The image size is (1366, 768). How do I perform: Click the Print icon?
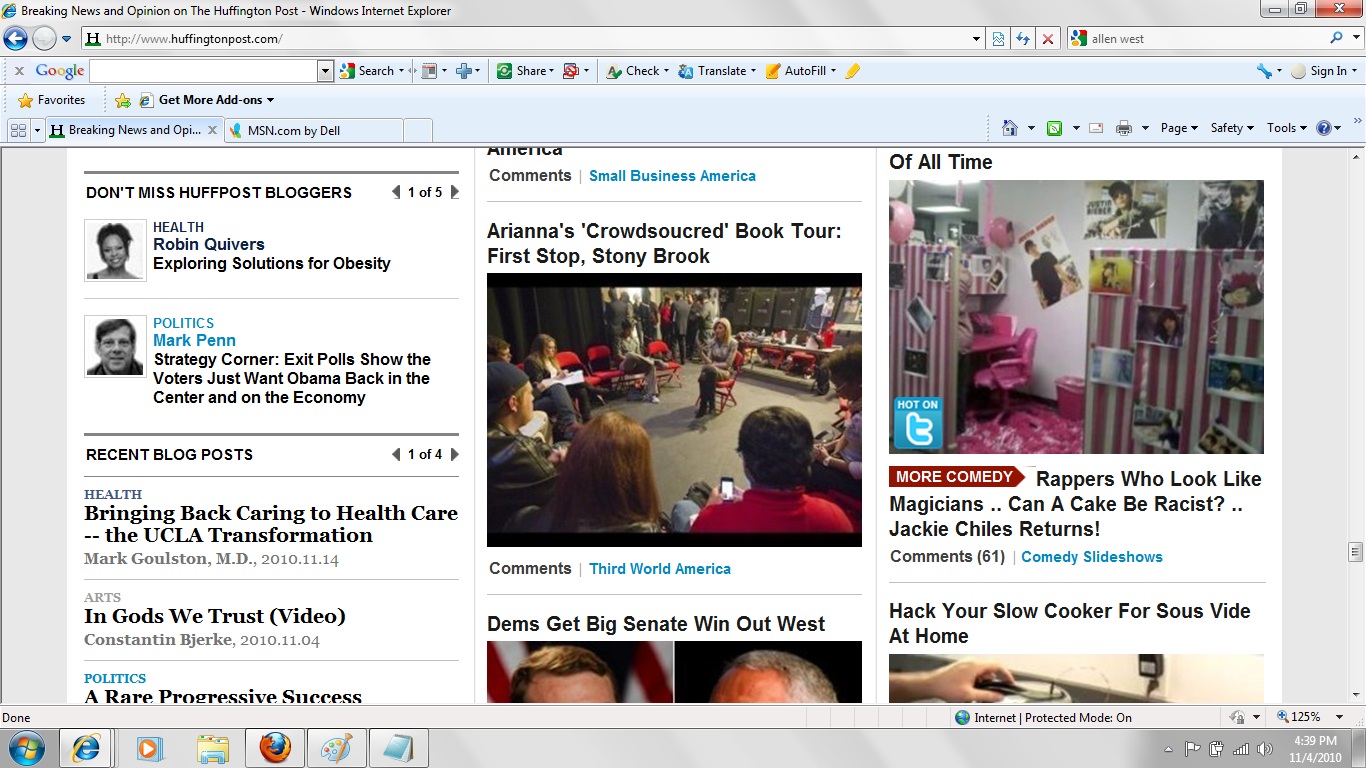pyautogui.click(x=1123, y=128)
